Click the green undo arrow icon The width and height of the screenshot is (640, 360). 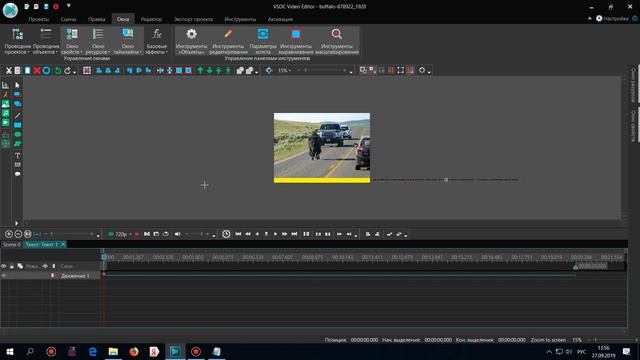(58, 71)
